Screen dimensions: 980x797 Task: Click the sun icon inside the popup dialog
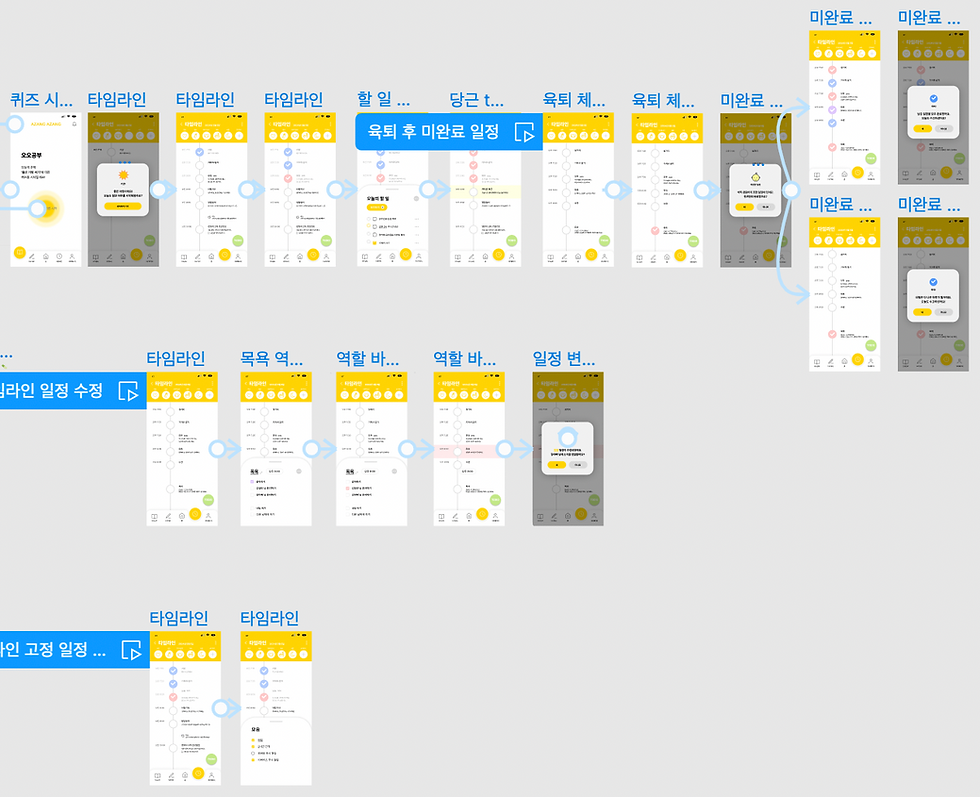coord(124,175)
